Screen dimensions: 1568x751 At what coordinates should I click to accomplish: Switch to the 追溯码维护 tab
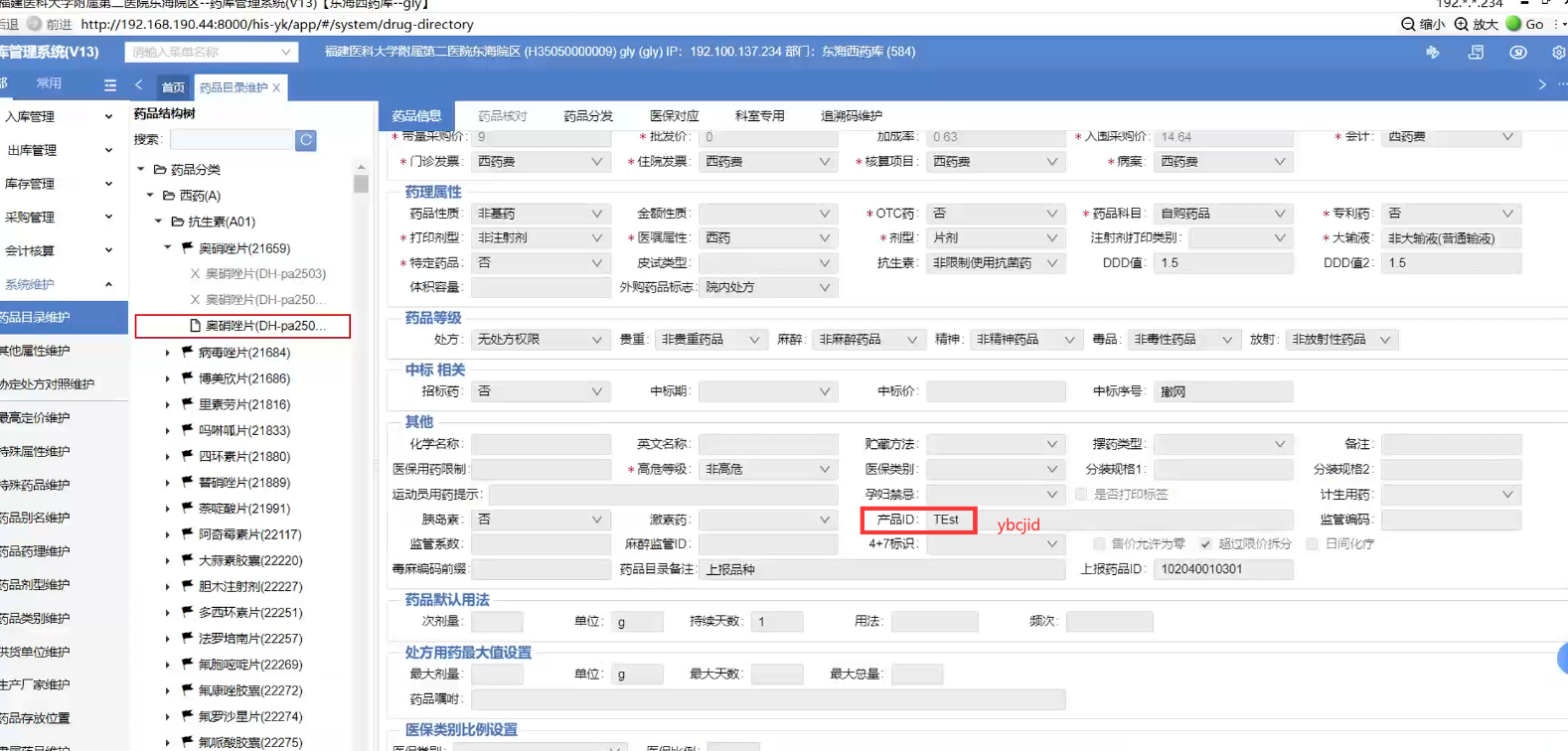click(852, 116)
